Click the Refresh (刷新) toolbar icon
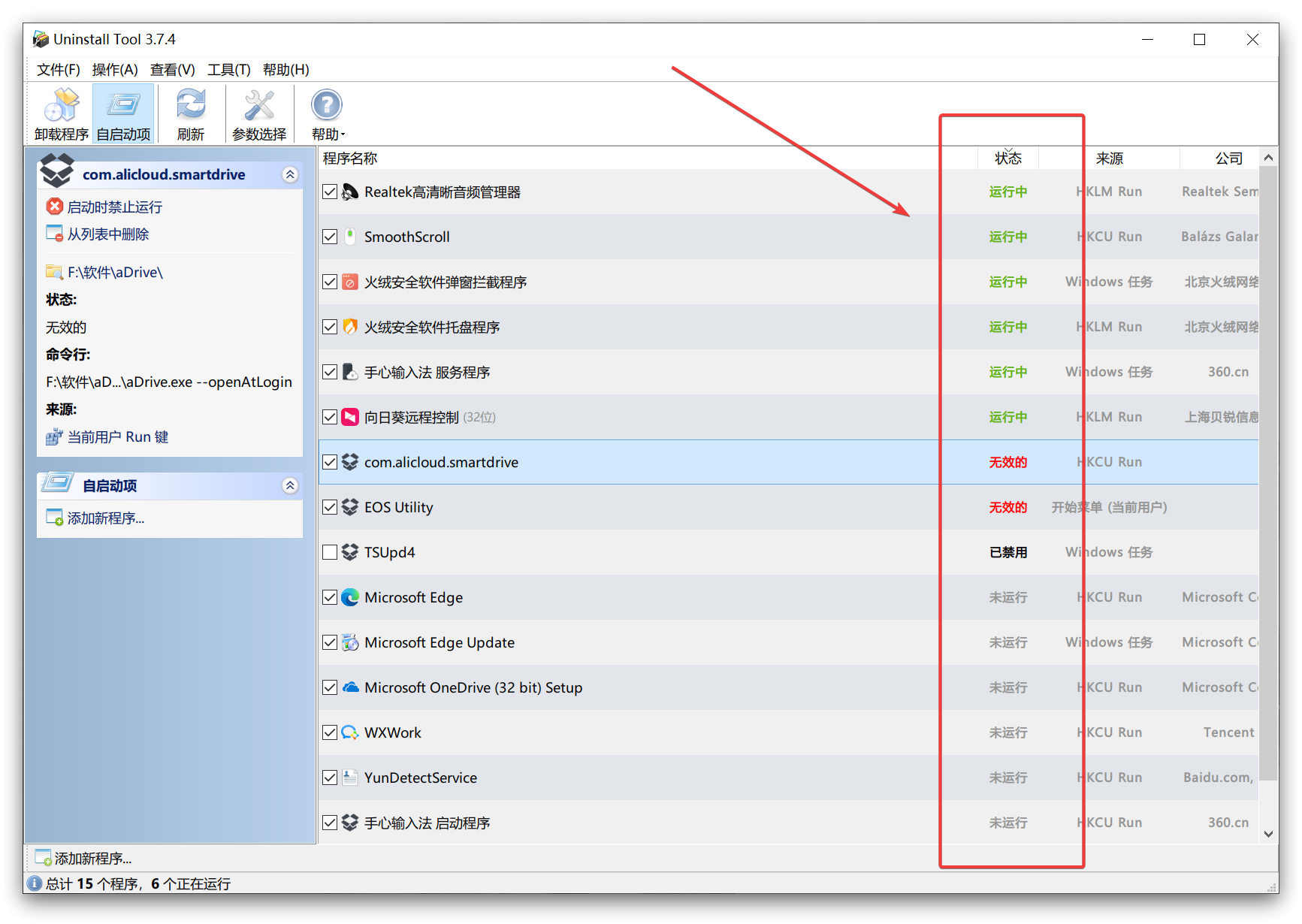This screenshot has height=924, width=1302. click(191, 105)
